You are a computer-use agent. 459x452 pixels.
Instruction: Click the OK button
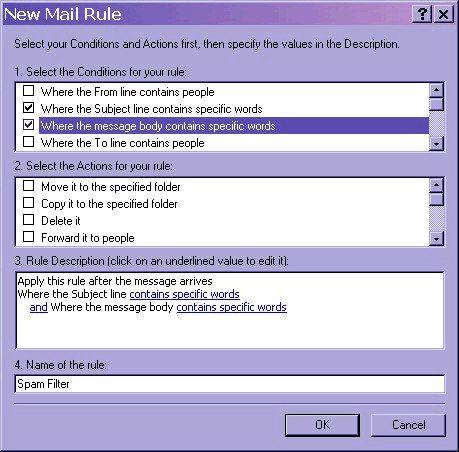(x=322, y=425)
